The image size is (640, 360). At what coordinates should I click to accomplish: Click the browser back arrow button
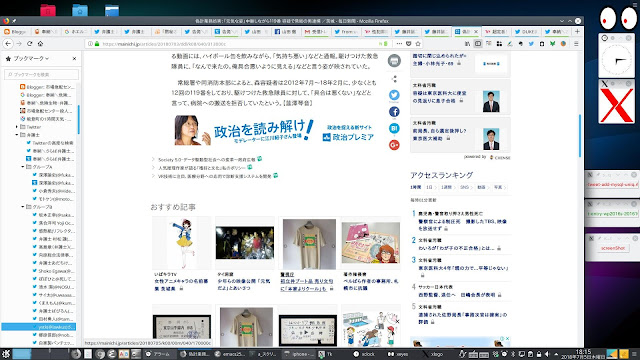pyautogui.click(x=8, y=44)
